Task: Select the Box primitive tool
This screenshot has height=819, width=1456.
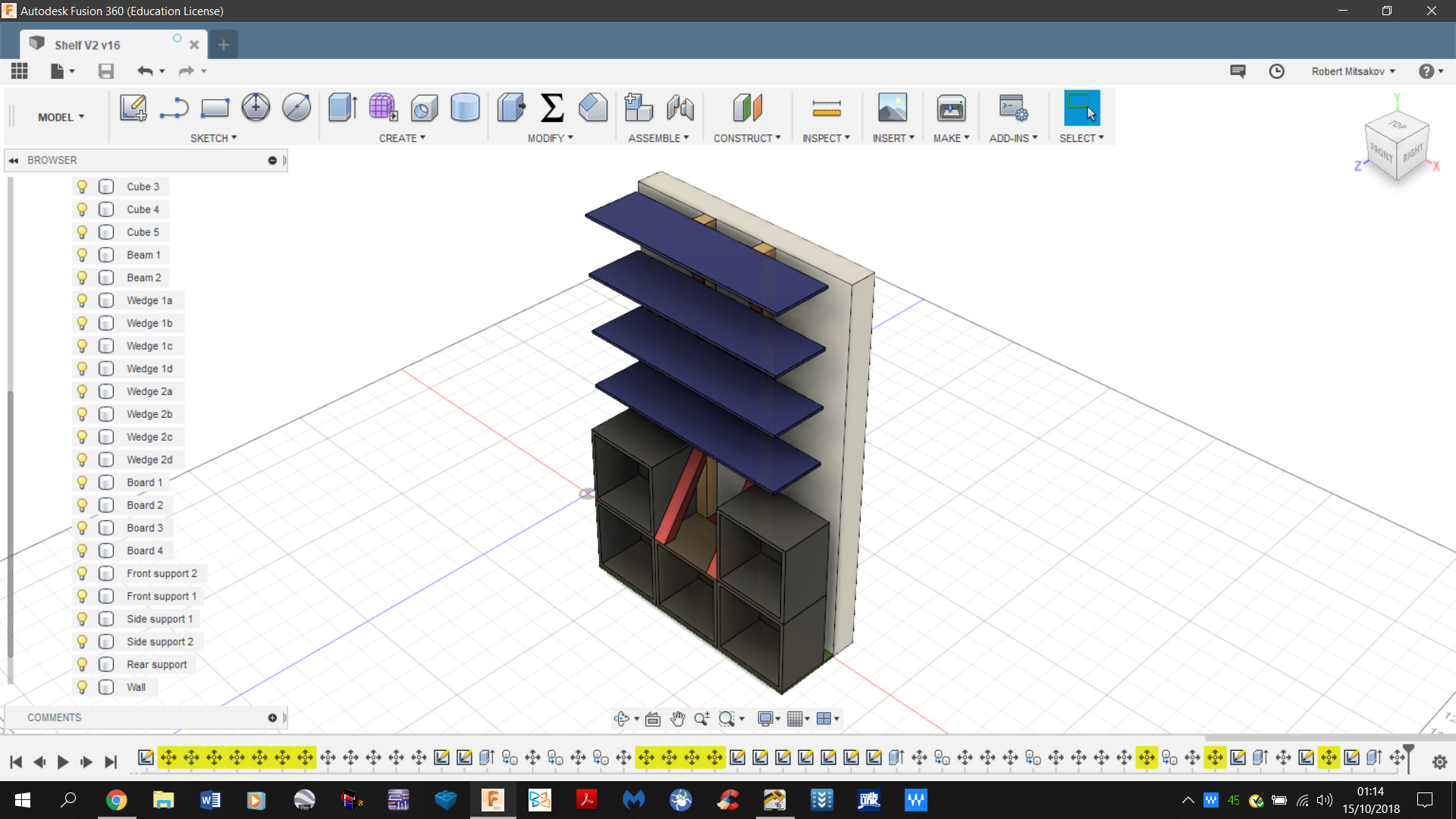Action: (424, 108)
